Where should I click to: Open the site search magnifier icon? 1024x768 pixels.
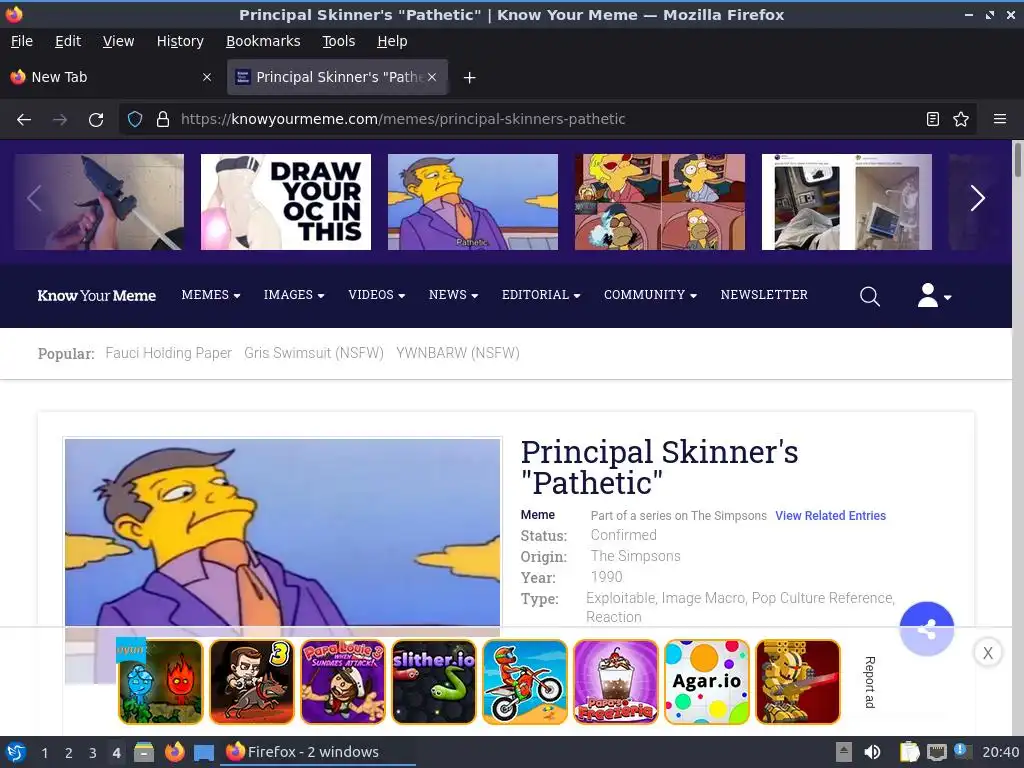click(869, 296)
